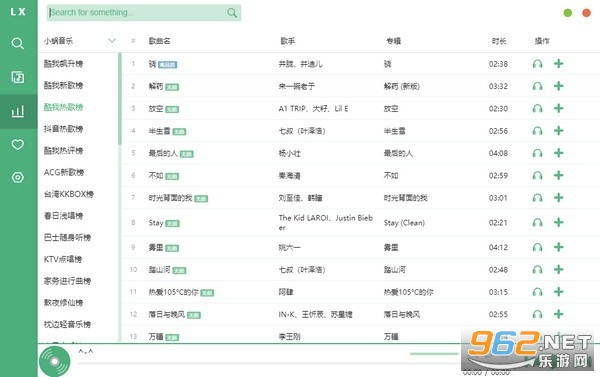Add song 5 最后的人 to a list
The width and height of the screenshot is (600, 377).
[x=559, y=153]
